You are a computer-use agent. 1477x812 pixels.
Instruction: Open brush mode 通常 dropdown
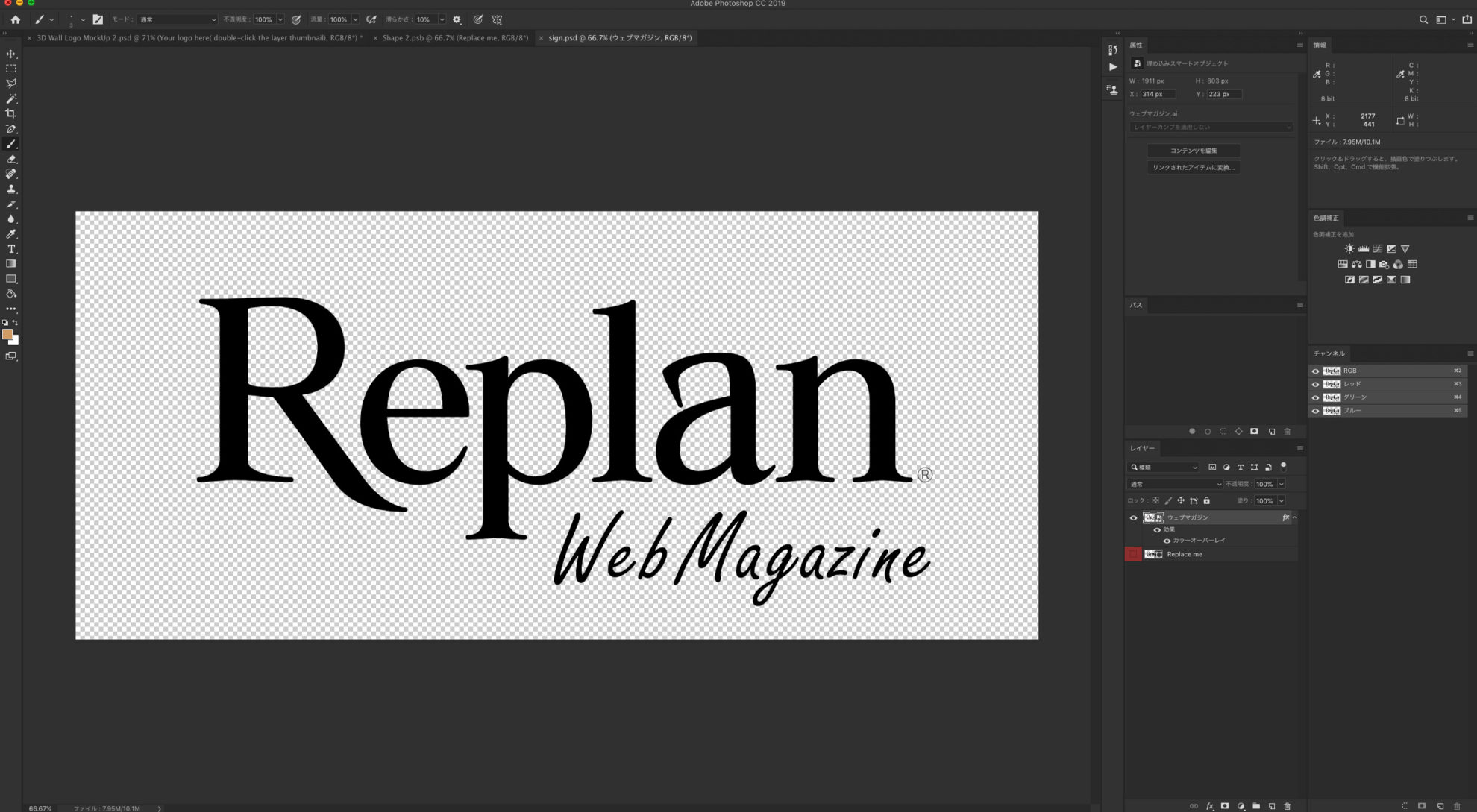pyautogui.click(x=177, y=19)
